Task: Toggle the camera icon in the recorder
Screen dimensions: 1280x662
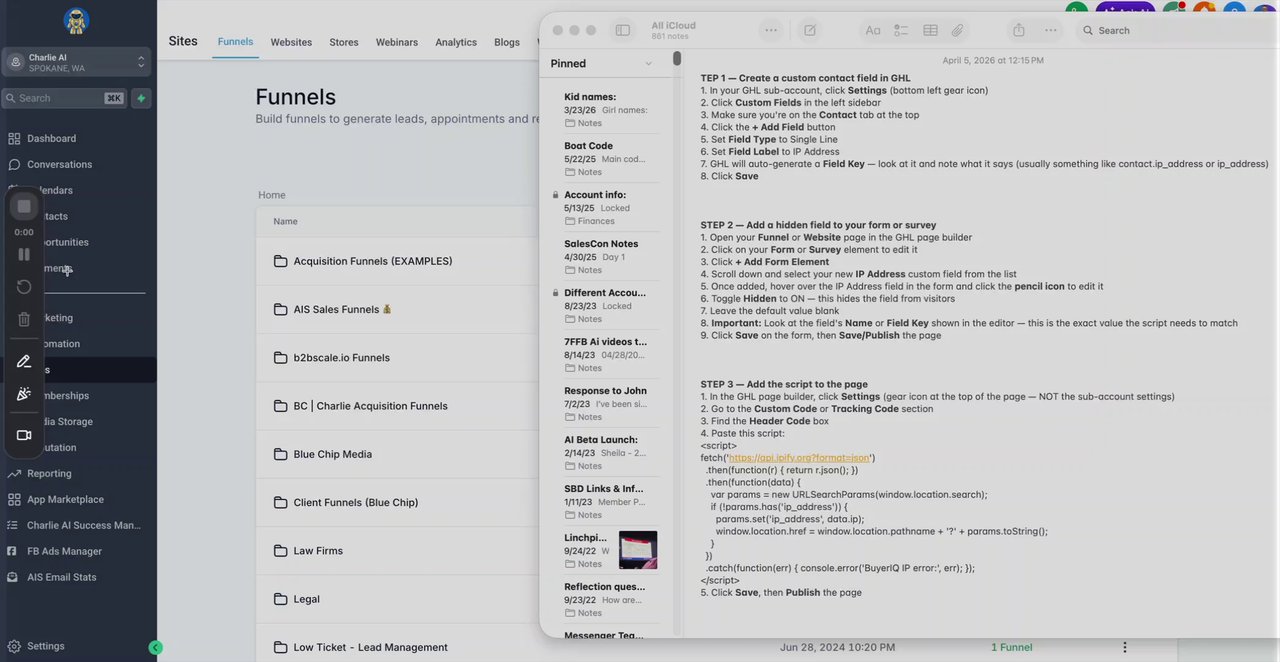Action: [24, 435]
